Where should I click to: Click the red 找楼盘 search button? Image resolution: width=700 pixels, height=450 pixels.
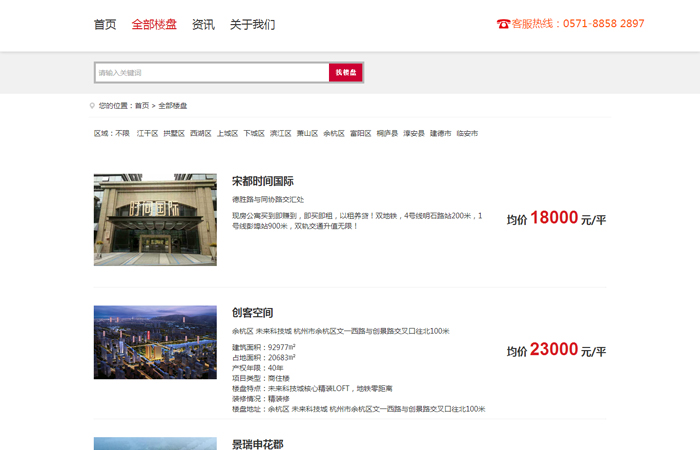[346, 72]
